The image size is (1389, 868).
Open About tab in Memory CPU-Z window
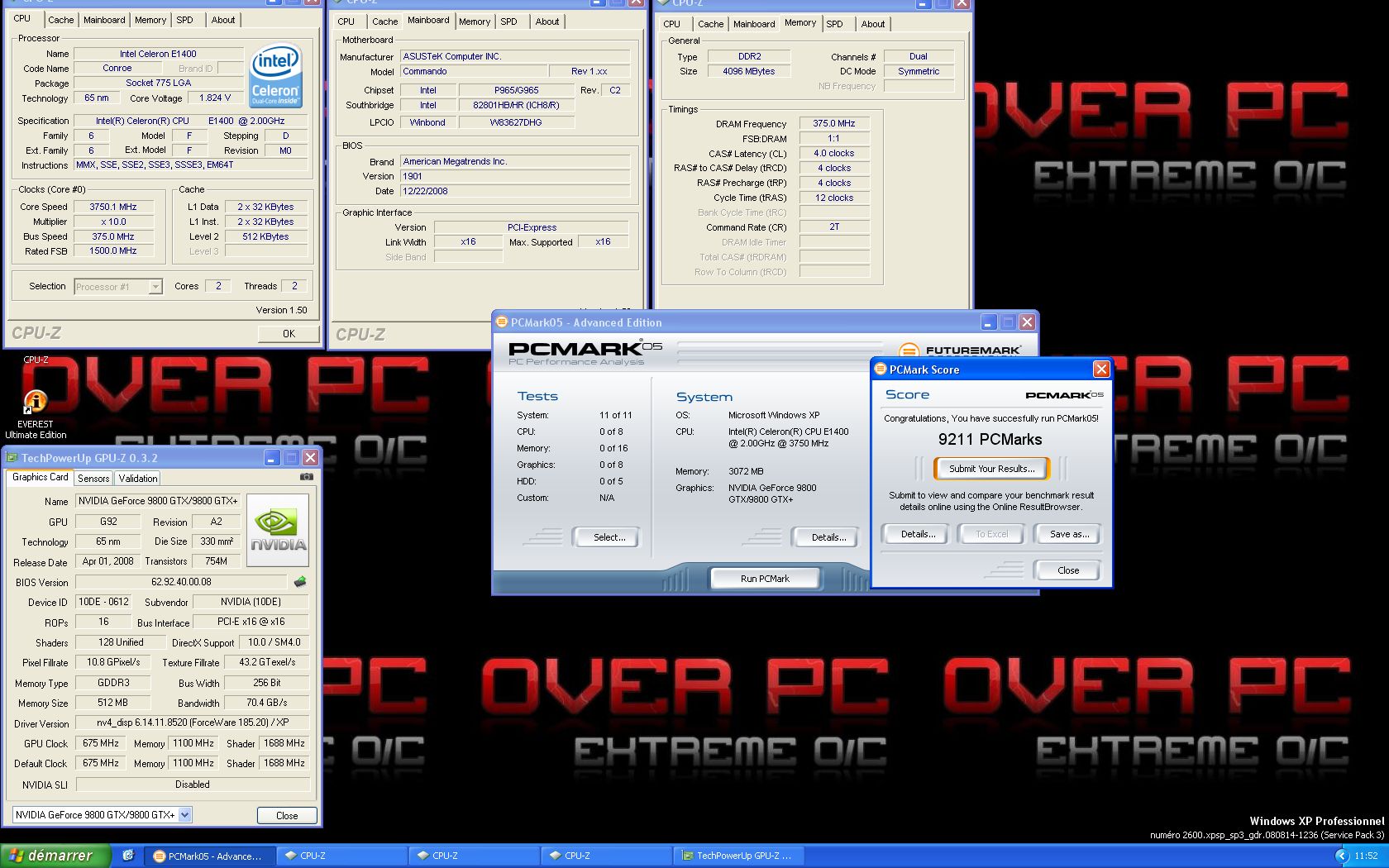[x=873, y=24]
